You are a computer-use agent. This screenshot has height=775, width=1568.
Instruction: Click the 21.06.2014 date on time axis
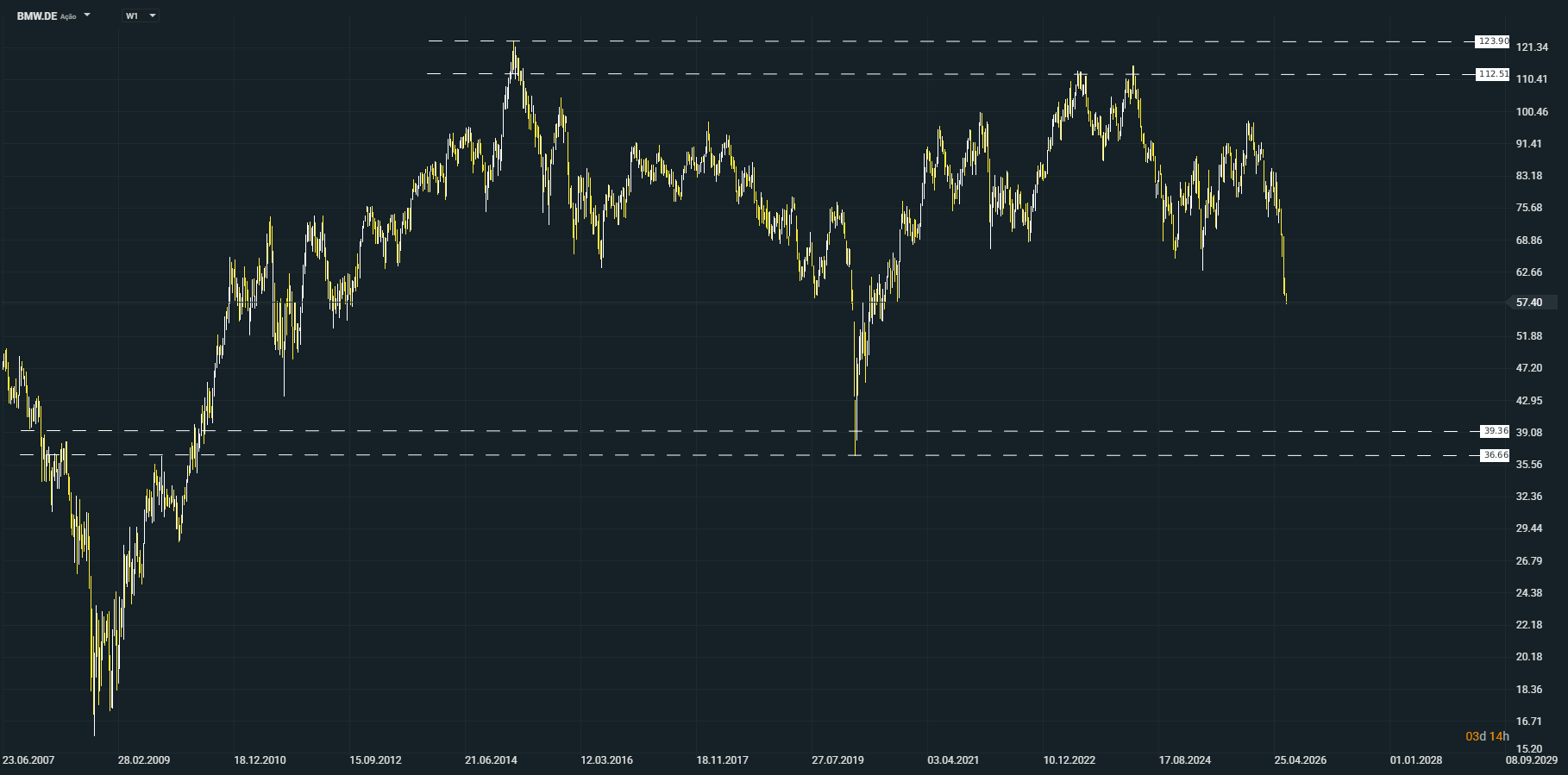point(491,760)
